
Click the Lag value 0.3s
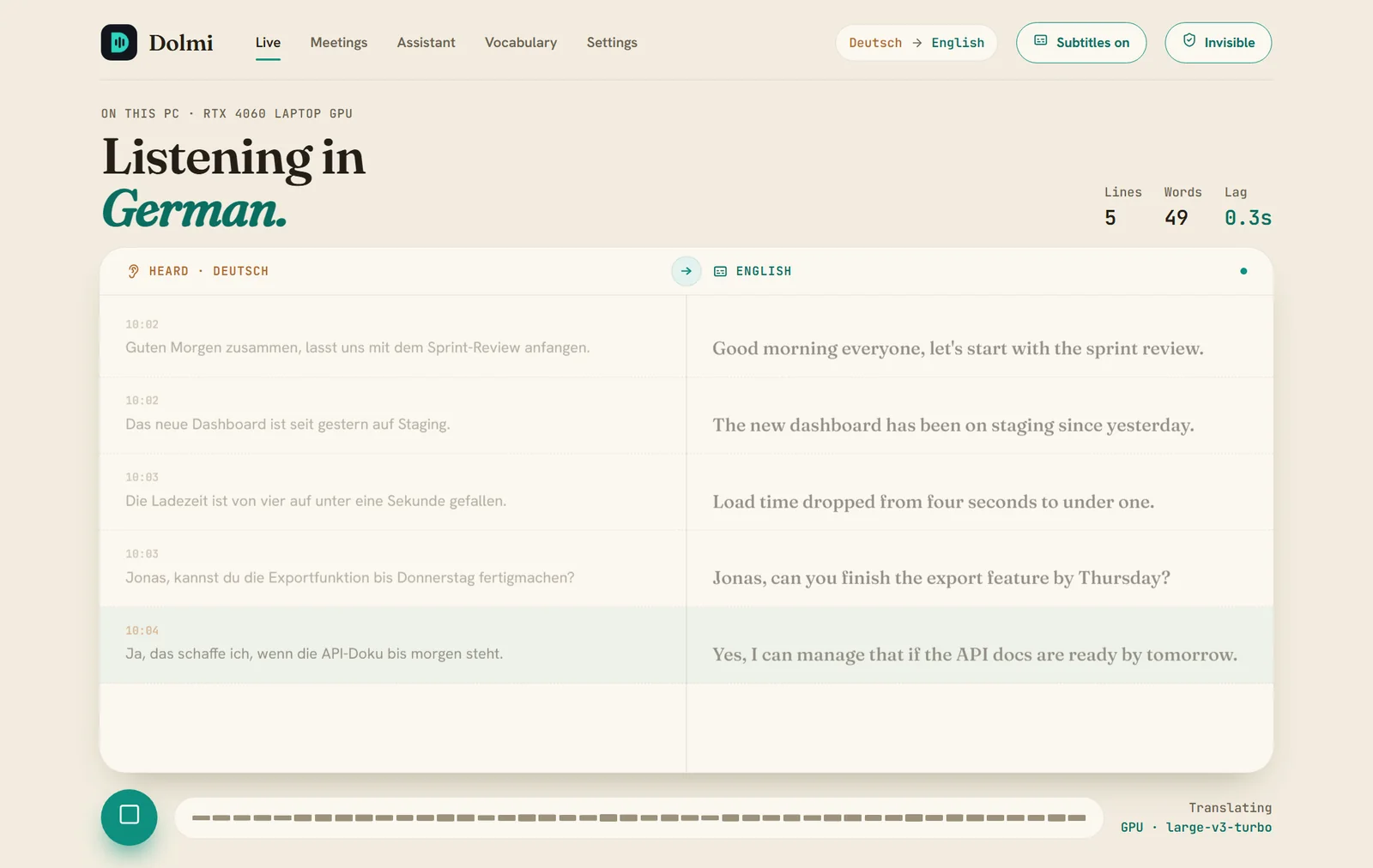coord(1248,218)
